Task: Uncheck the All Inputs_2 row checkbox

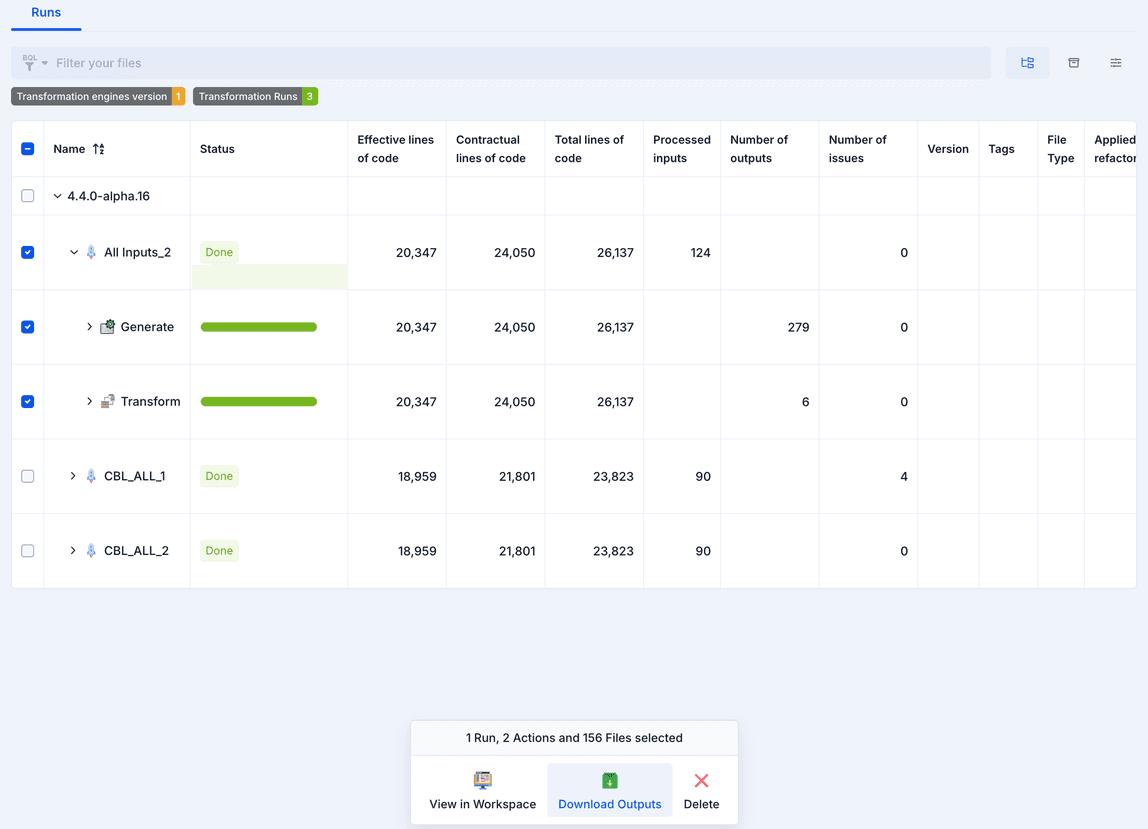Action: tap(27, 252)
